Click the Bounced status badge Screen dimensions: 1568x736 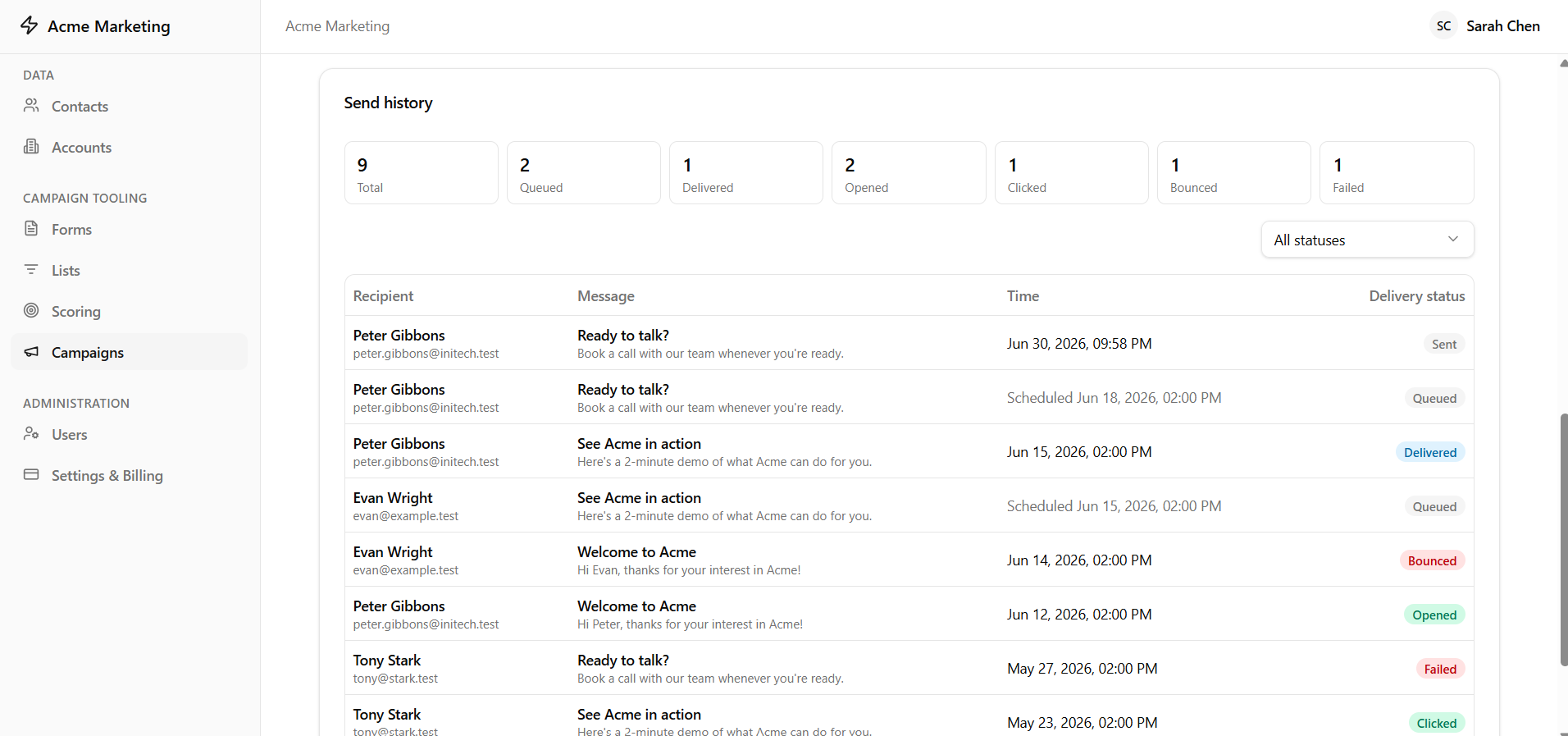(1432, 561)
